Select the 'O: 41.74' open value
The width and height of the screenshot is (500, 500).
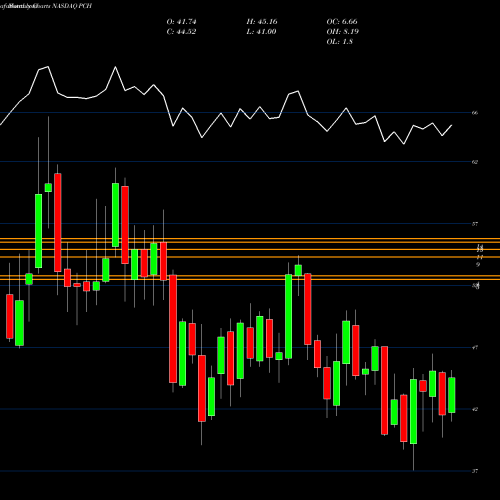tap(181, 22)
